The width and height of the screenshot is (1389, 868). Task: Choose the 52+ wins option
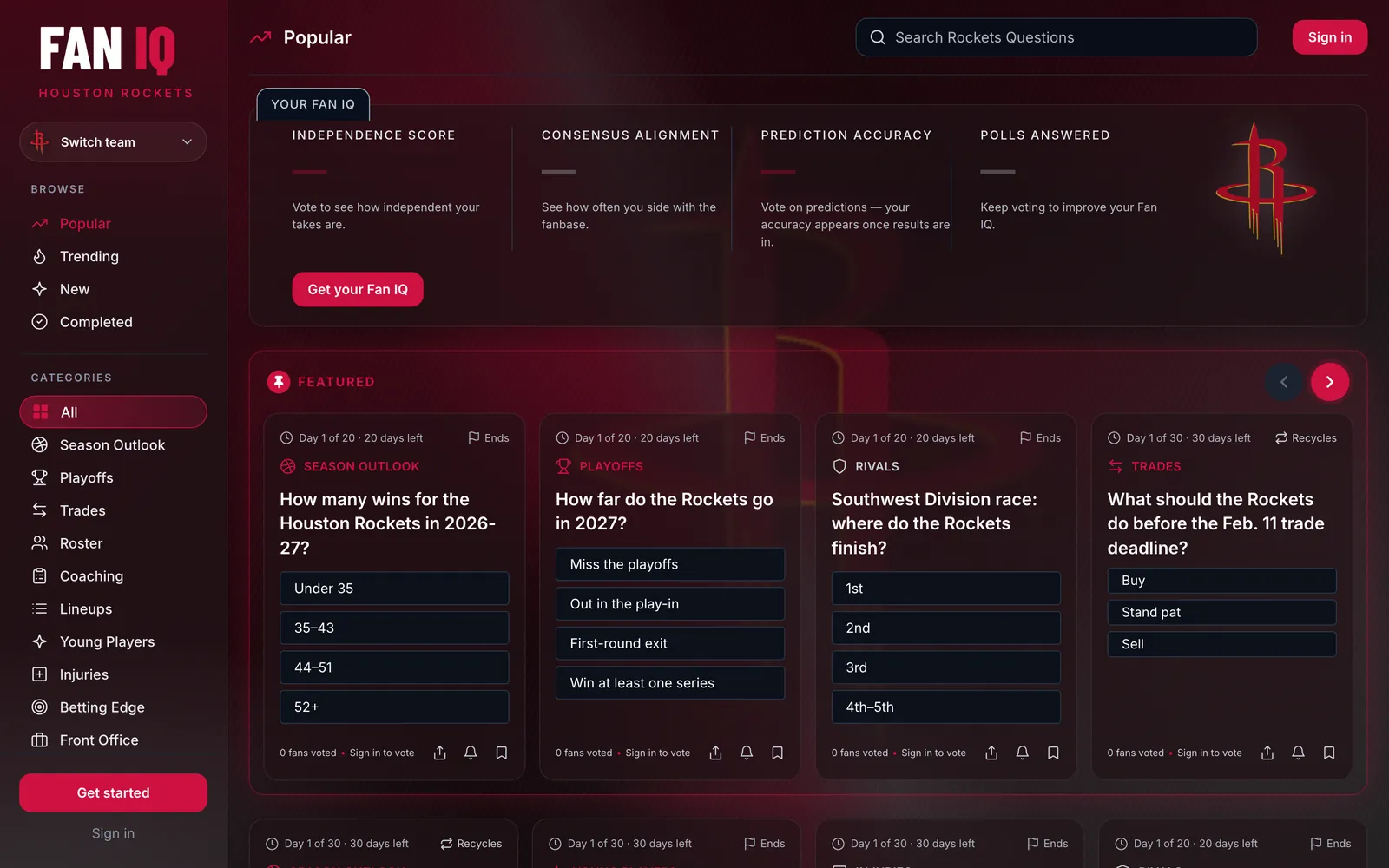tap(394, 707)
